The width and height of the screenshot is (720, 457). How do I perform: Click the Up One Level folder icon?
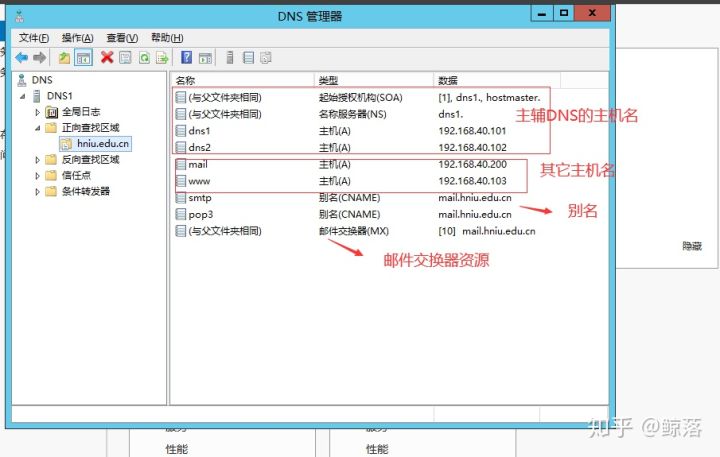tap(64, 57)
